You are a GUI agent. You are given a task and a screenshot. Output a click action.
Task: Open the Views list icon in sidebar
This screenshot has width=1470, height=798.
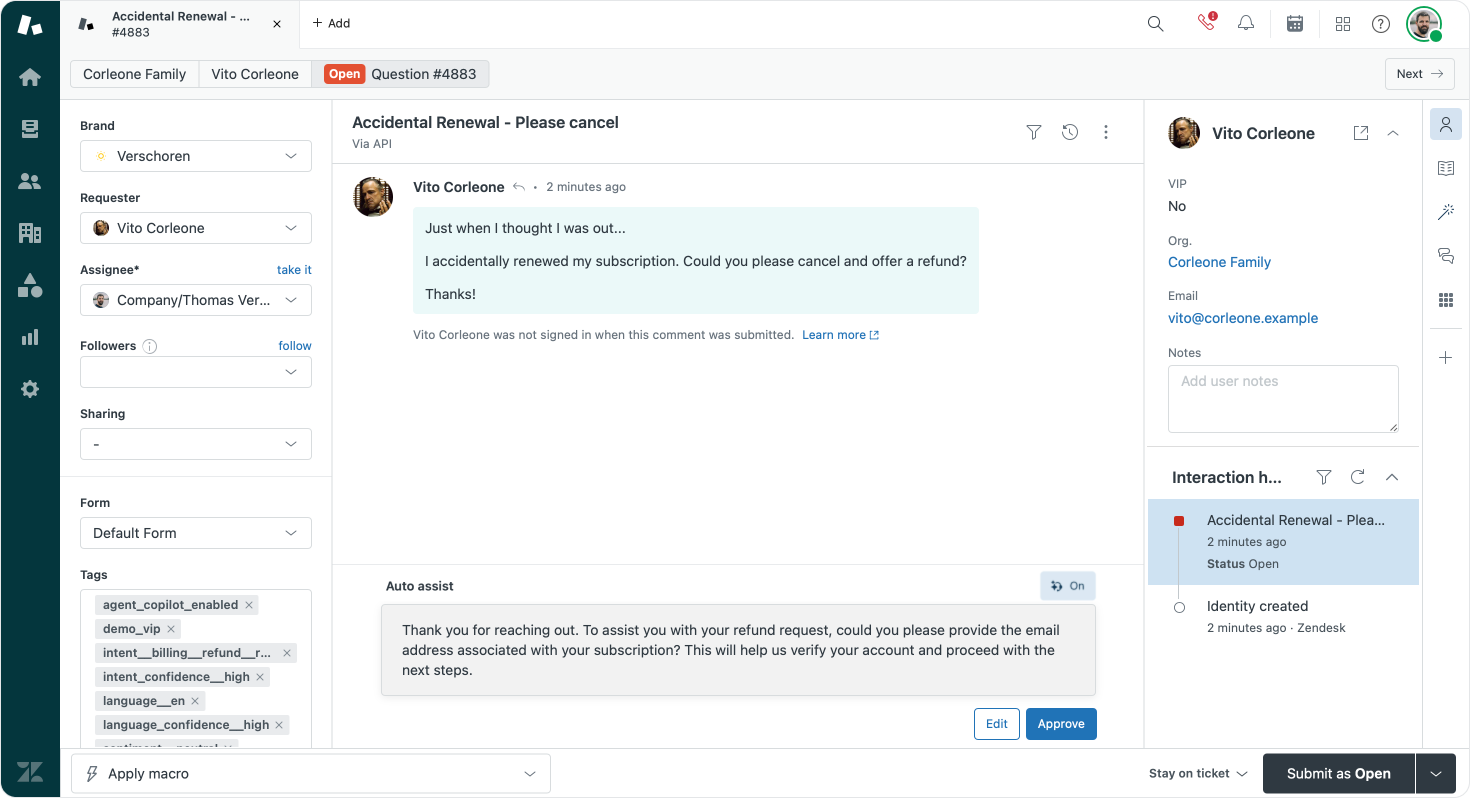pos(30,129)
